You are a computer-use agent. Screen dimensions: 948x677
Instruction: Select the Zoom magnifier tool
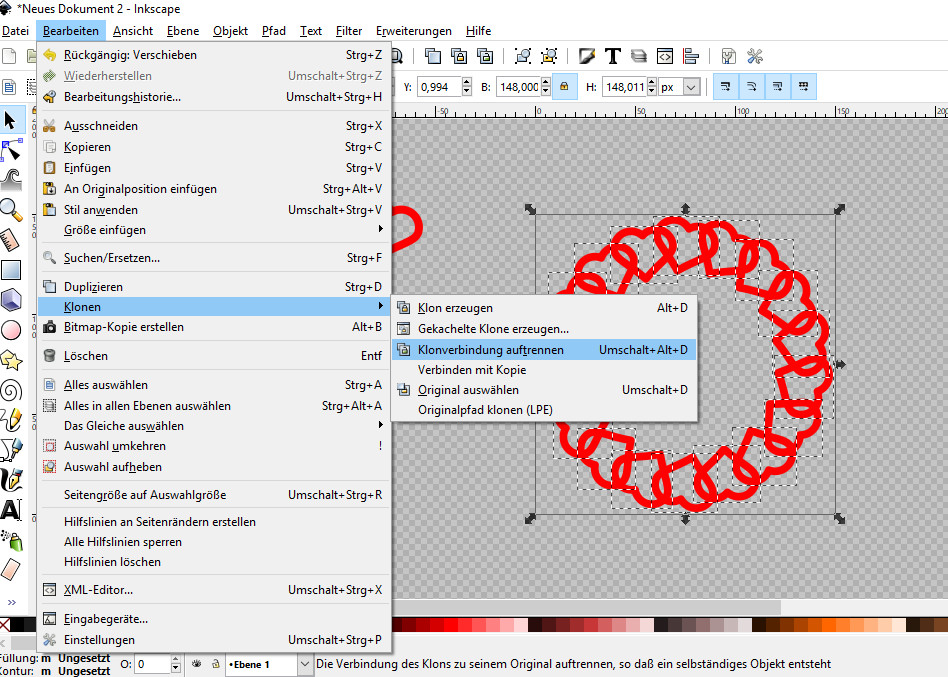tap(11, 209)
